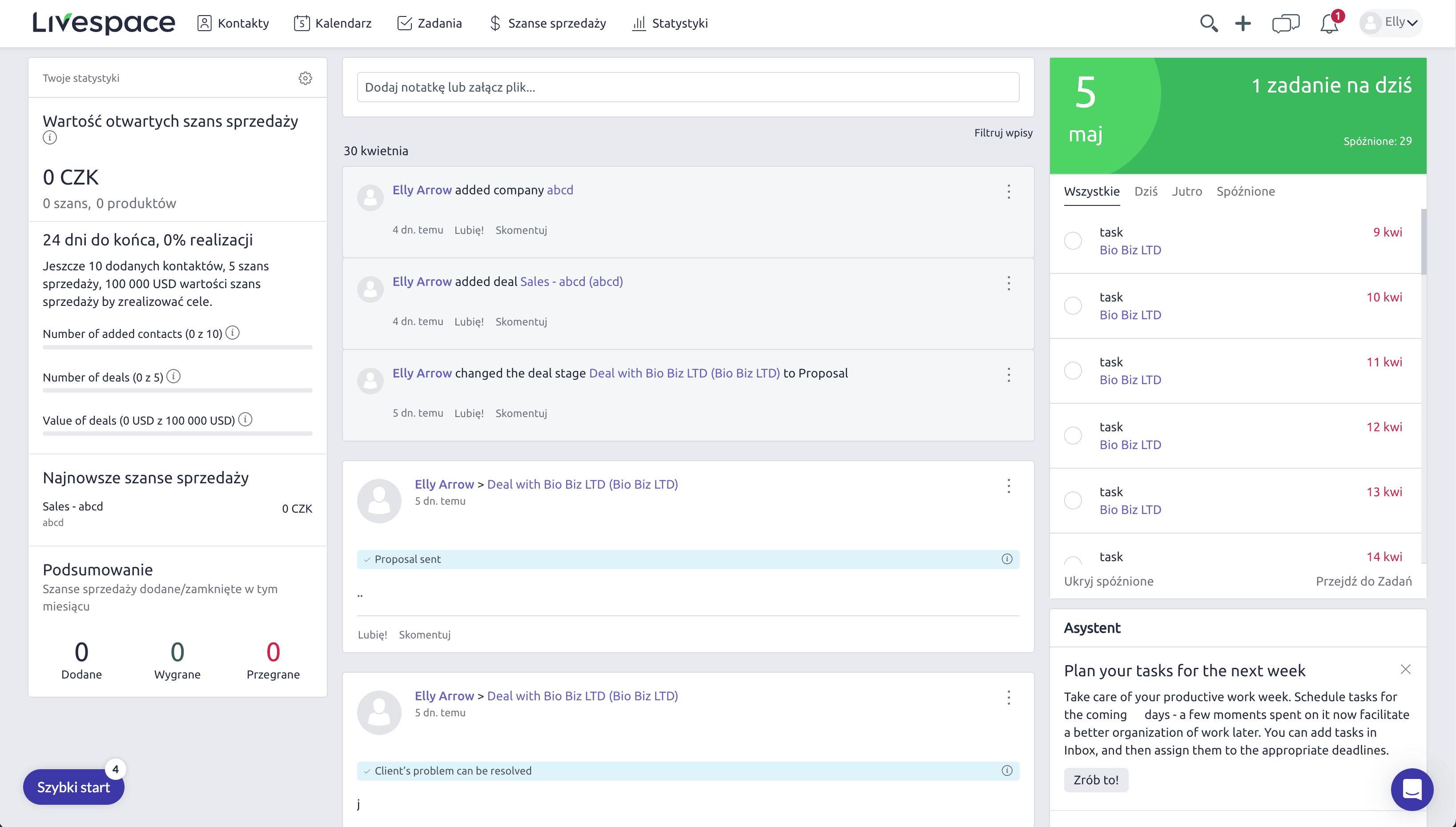Open conversations via the chat icon
The image size is (1456, 827).
pyautogui.click(x=1286, y=23)
